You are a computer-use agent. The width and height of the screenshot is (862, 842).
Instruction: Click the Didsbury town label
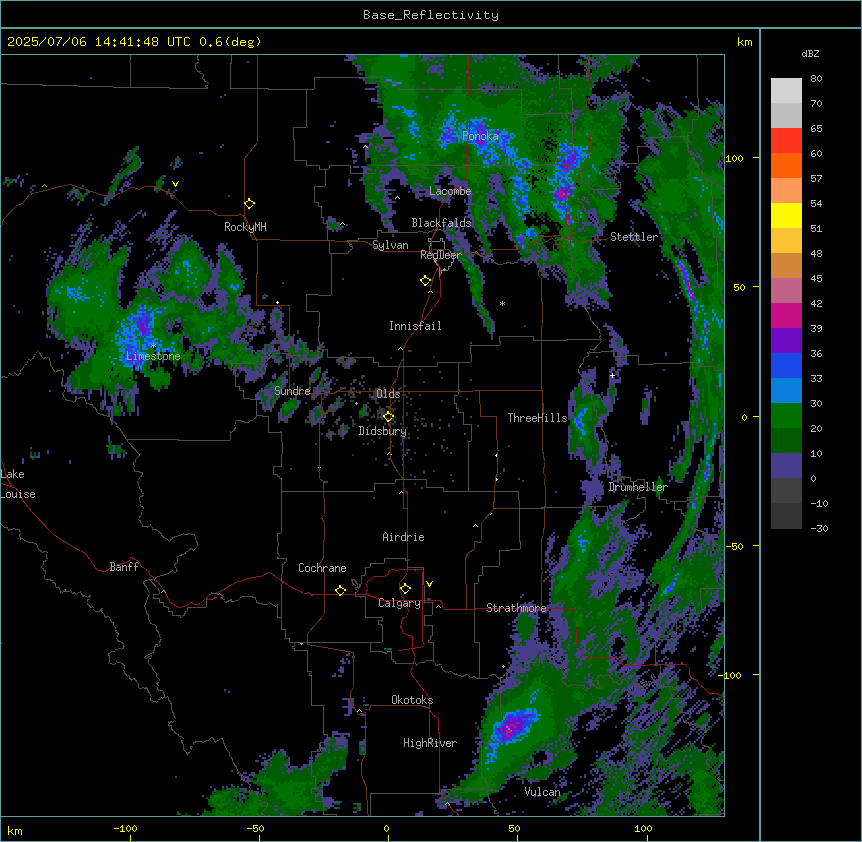point(383,431)
